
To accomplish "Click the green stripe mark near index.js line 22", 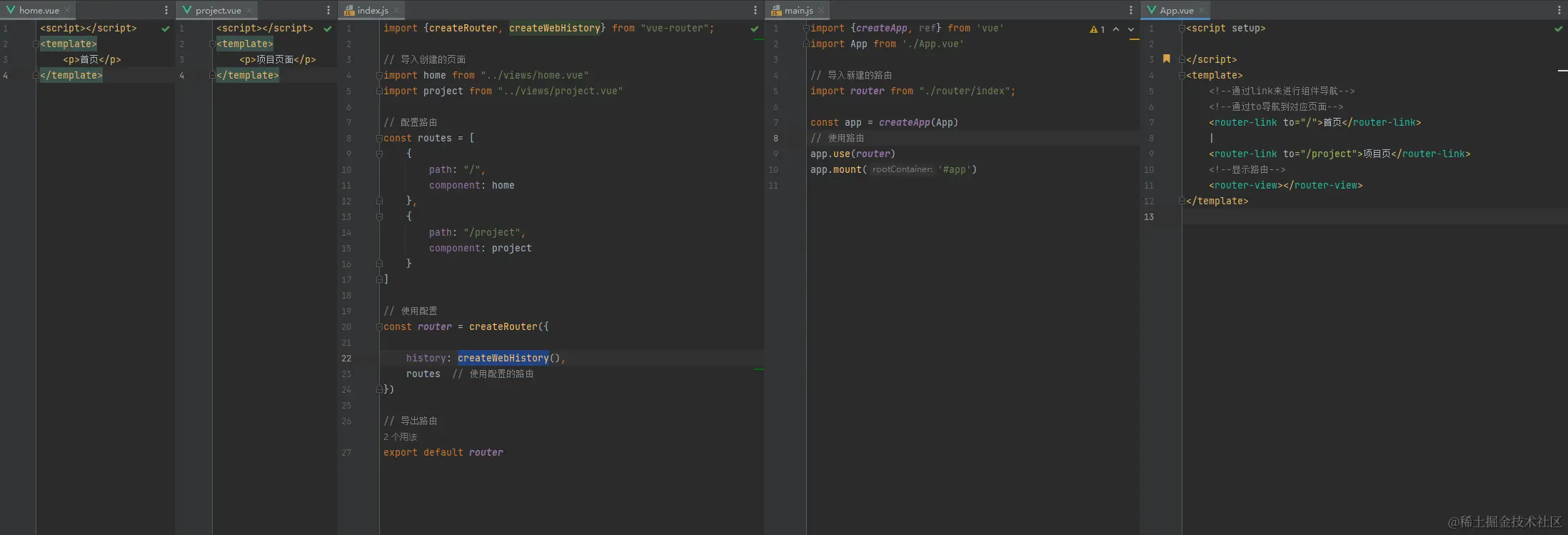I will [759, 369].
